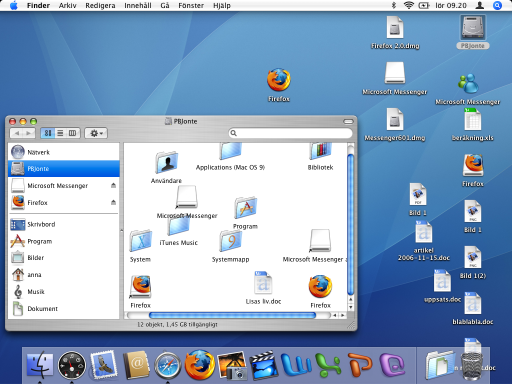
Task: Open the Apple menu
Action: click(14, 5)
